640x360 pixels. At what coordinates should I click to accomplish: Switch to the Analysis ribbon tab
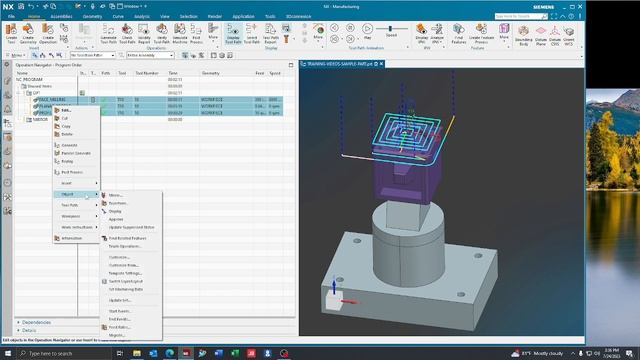142,16
